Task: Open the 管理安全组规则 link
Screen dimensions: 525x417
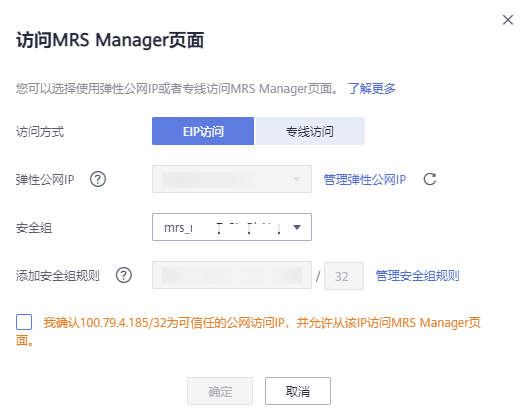Action: (417, 276)
